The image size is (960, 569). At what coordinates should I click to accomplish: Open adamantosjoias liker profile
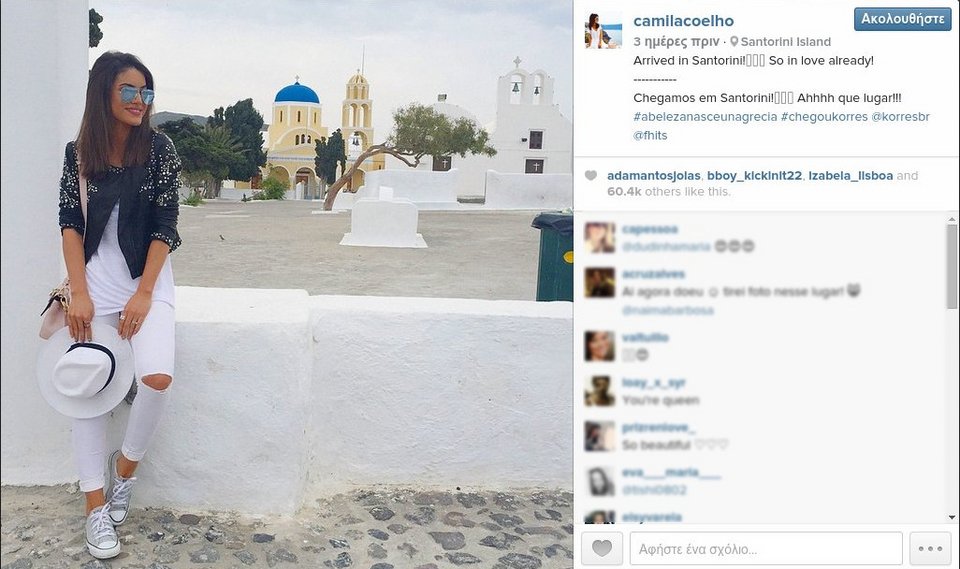[x=654, y=176]
